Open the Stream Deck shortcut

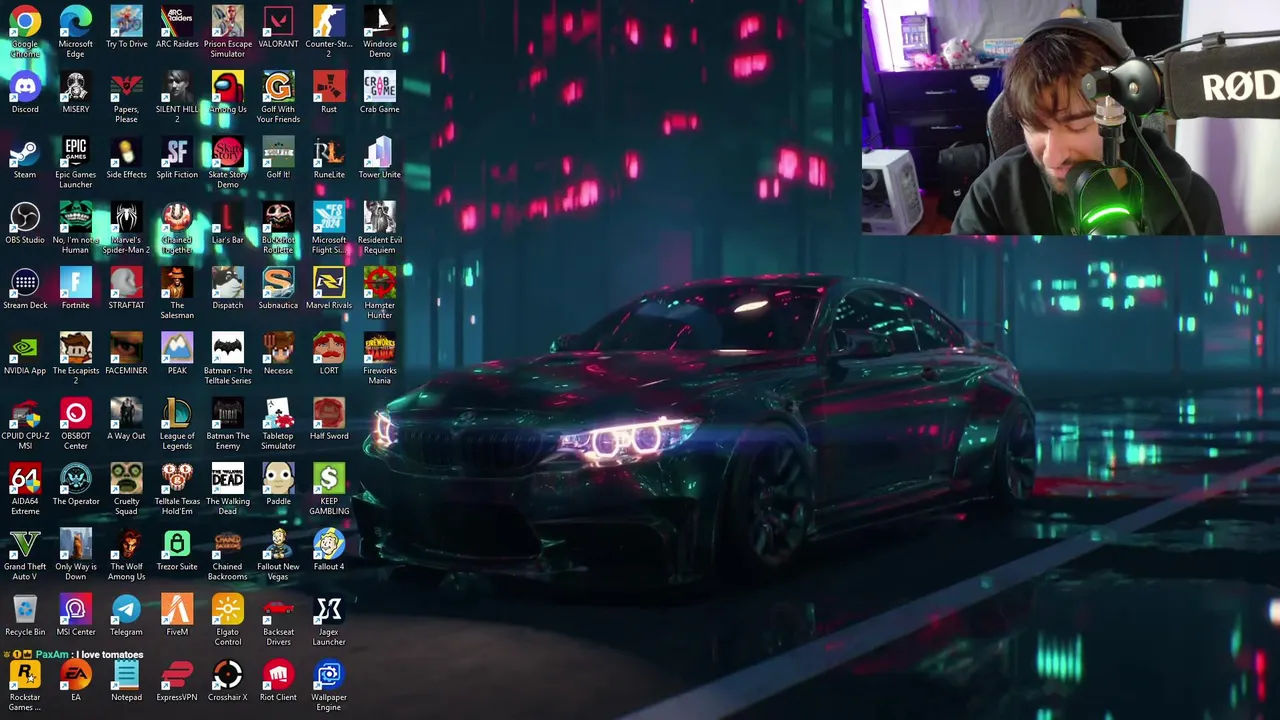25,283
